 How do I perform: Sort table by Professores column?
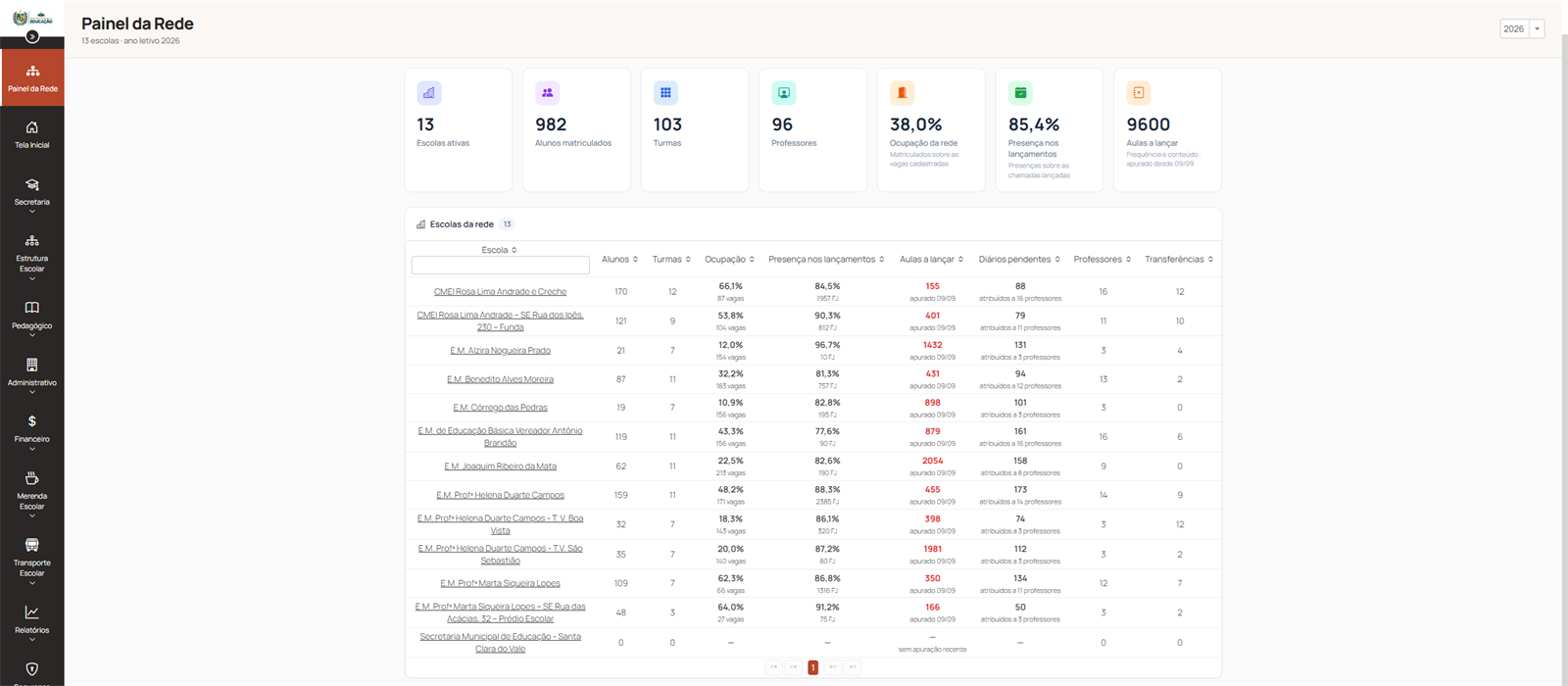[1103, 260]
